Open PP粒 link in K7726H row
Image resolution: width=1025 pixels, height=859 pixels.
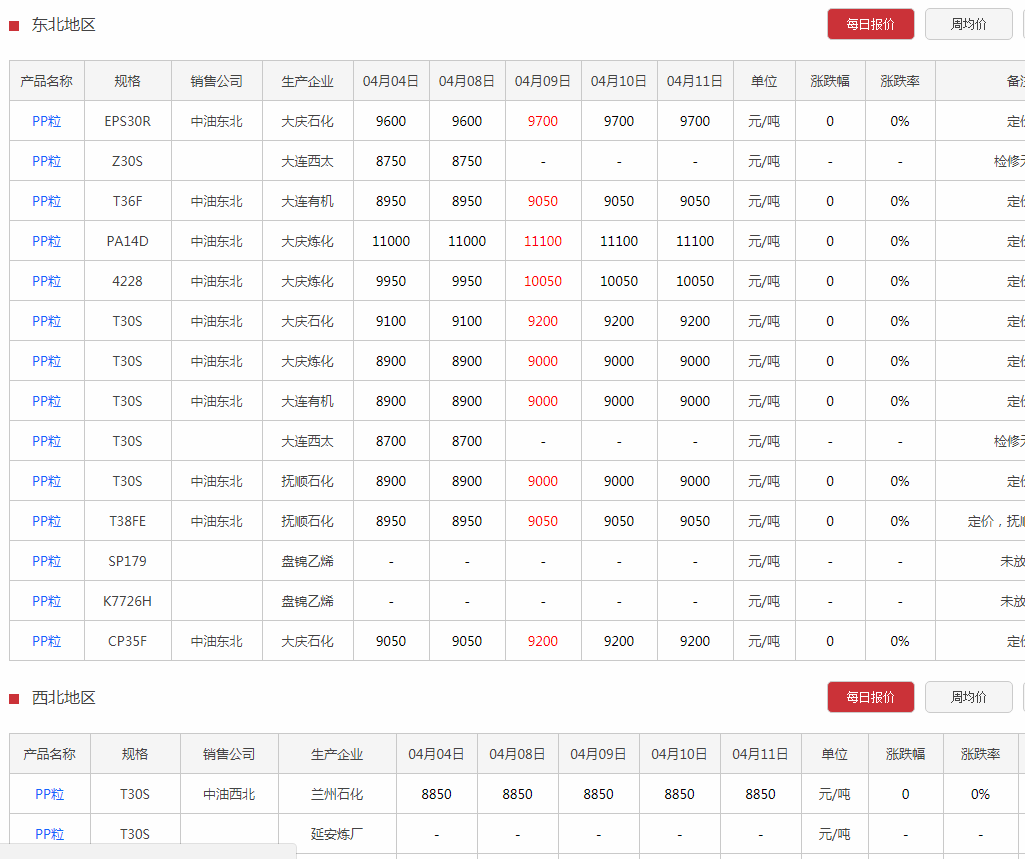tap(46, 601)
